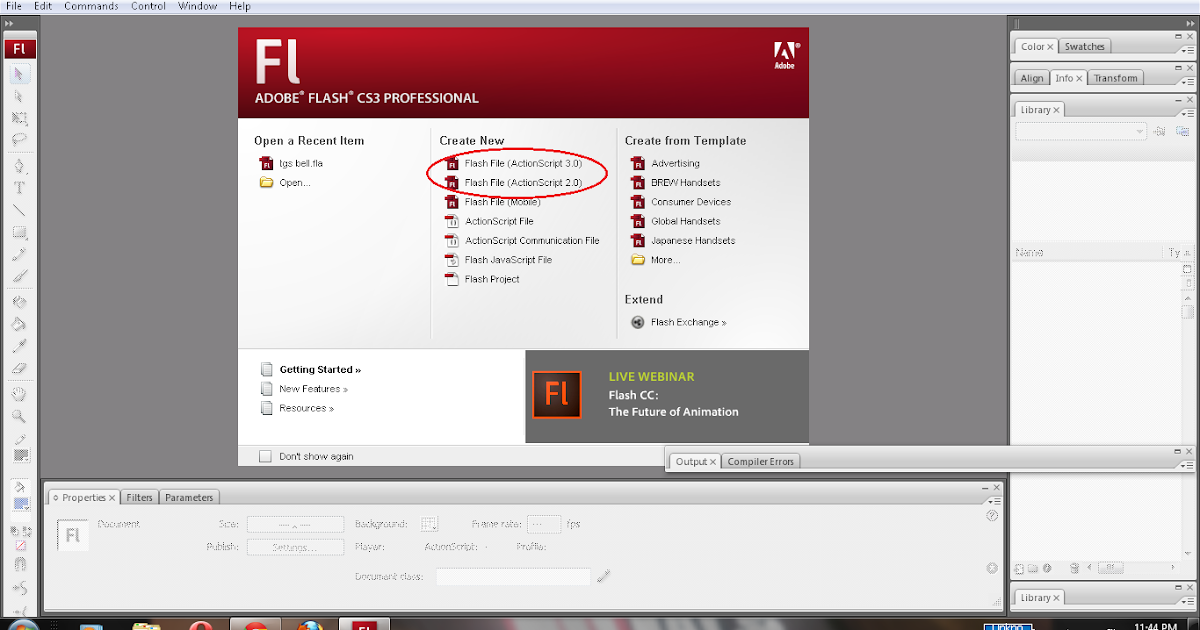Screen dimensions: 1200x630
Task: Switch to the Compiler Errors tab
Action: pyautogui.click(x=761, y=461)
